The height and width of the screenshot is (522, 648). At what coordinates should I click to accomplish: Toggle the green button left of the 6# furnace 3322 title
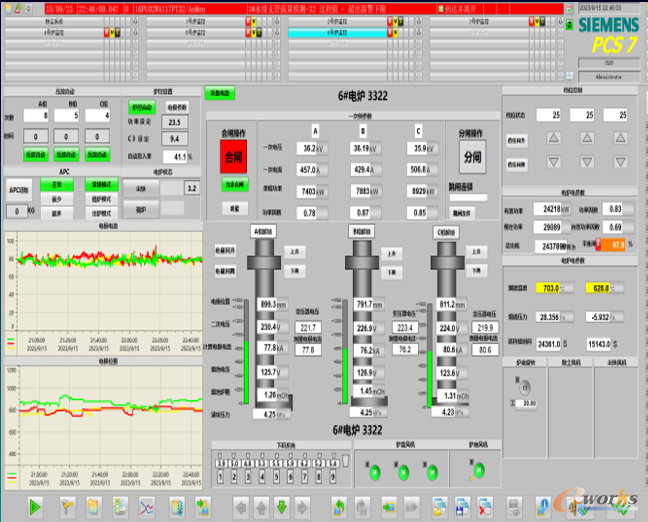pyautogui.click(x=220, y=93)
